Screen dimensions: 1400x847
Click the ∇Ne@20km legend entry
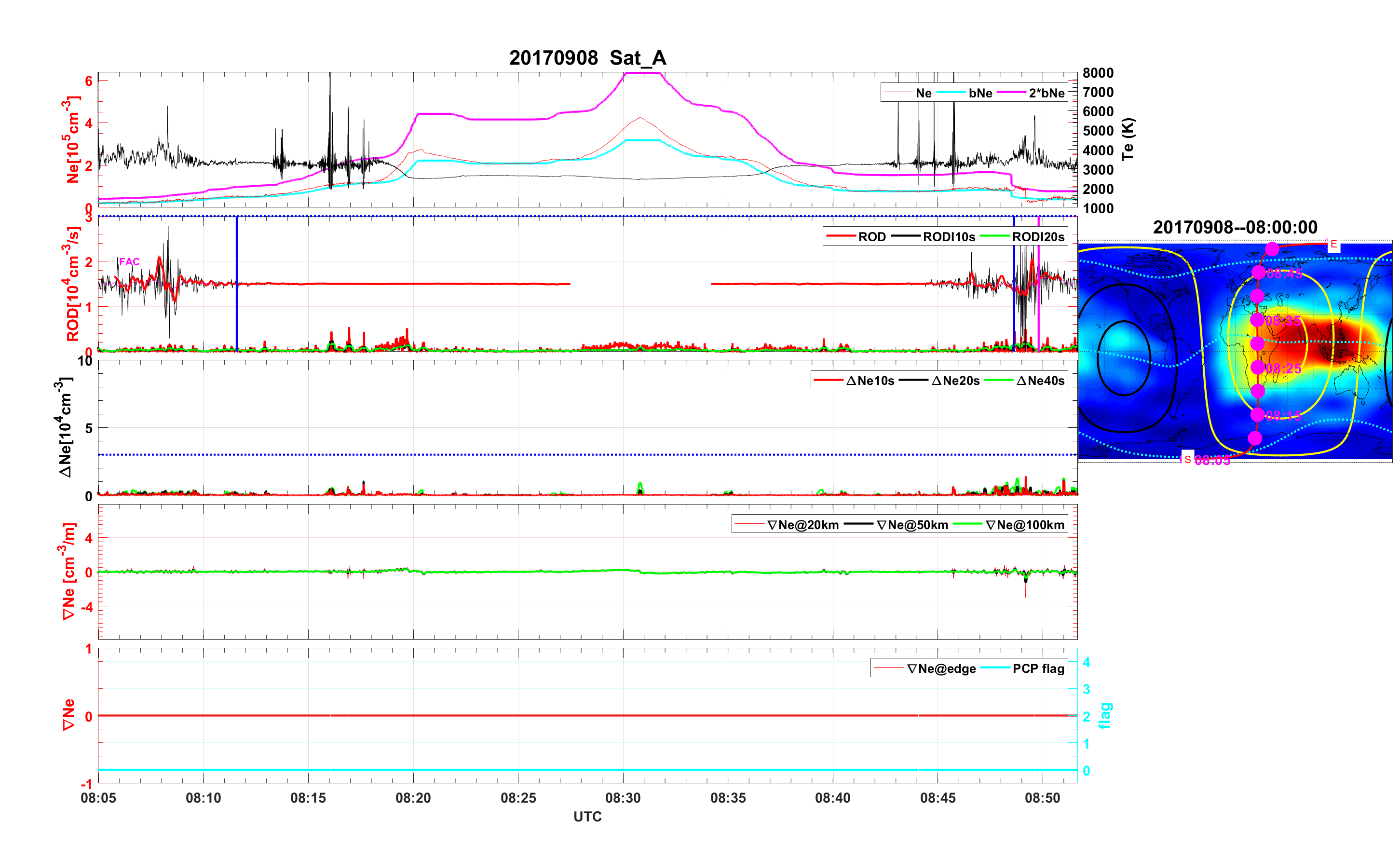tap(802, 525)
